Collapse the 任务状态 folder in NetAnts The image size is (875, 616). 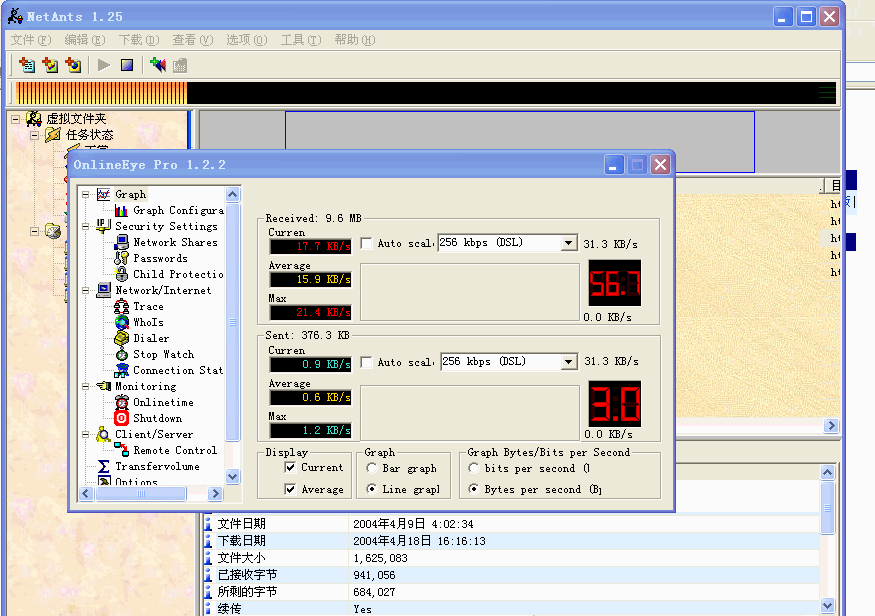pos(35,135)
